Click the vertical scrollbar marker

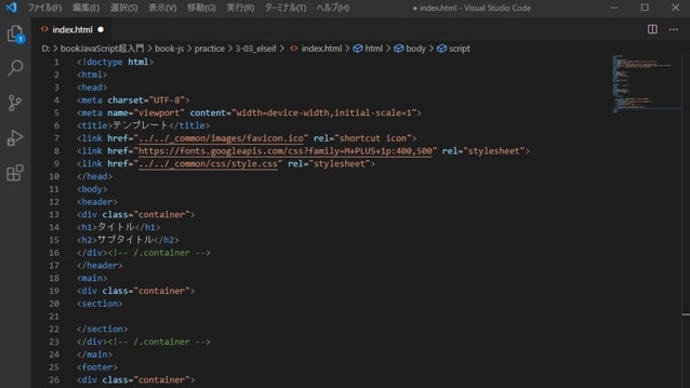[686, 315]
